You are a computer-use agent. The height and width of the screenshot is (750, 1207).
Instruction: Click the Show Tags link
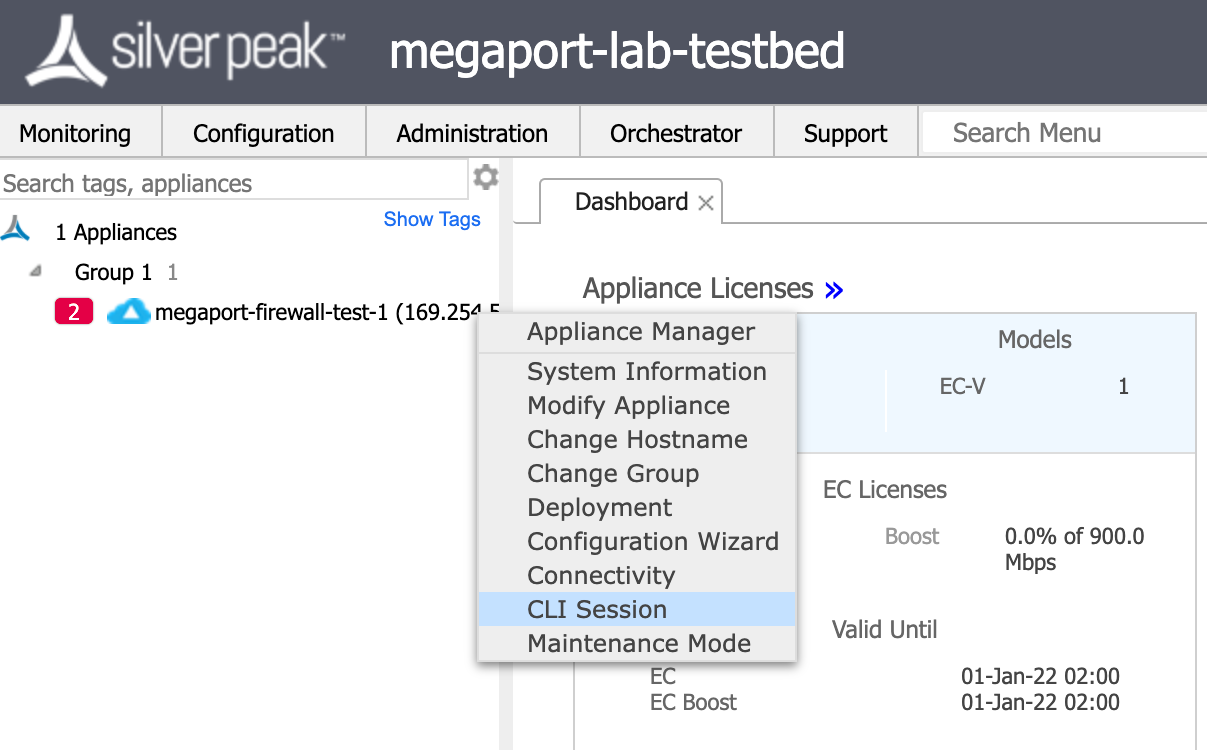432,219
